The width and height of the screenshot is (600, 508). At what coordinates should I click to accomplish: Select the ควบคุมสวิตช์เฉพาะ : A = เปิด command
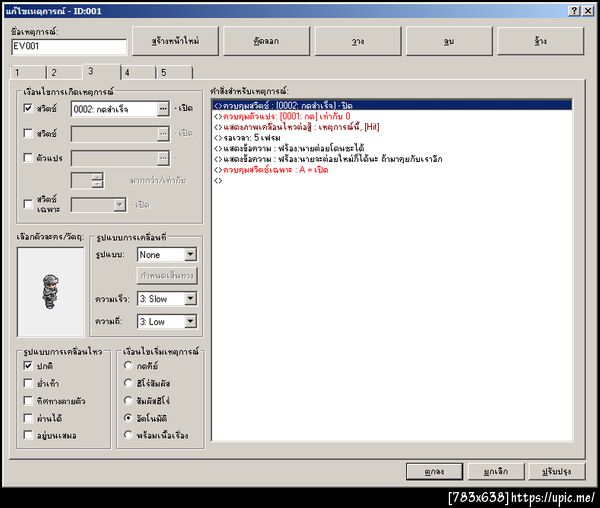tap(392, 169)
